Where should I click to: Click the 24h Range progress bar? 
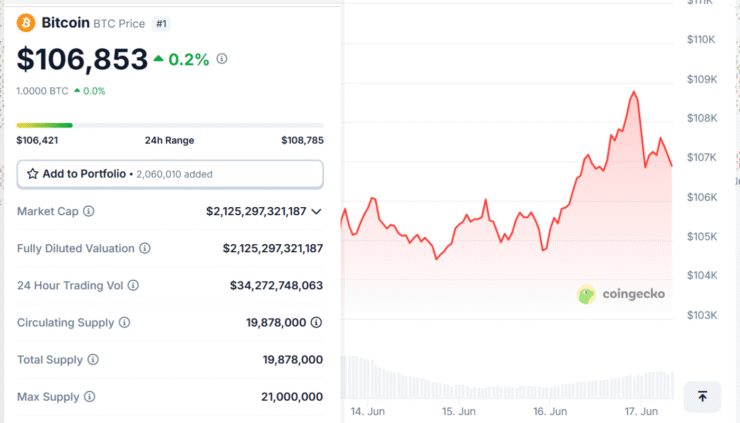(170, 125)
